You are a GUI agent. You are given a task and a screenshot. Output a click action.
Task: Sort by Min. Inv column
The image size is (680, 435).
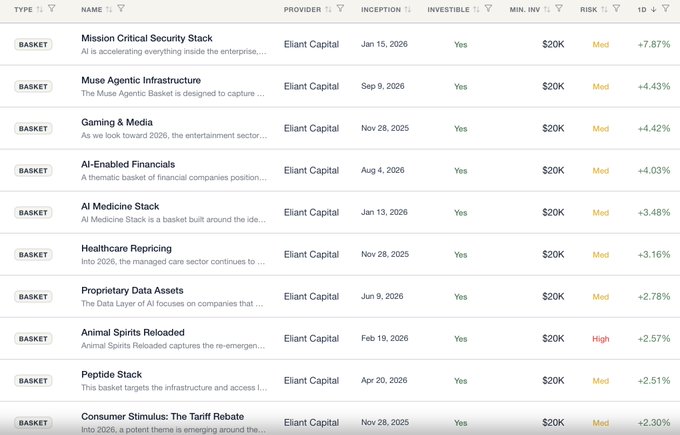[547, 9]
